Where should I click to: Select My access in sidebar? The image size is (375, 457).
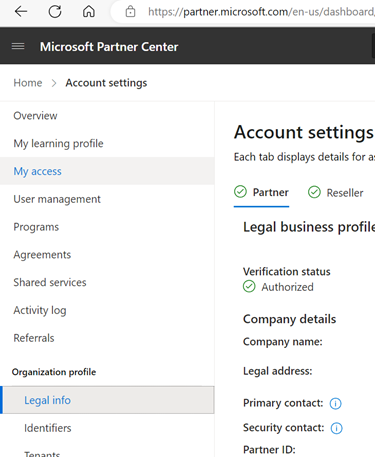(x=107, y=171)
